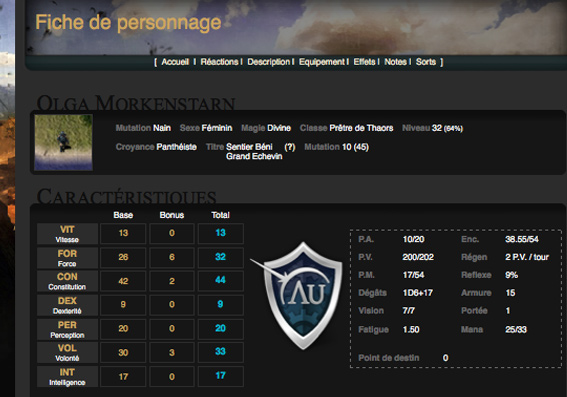Click the Mutation value Nain
Screen dimensions: 567x397
162,128
